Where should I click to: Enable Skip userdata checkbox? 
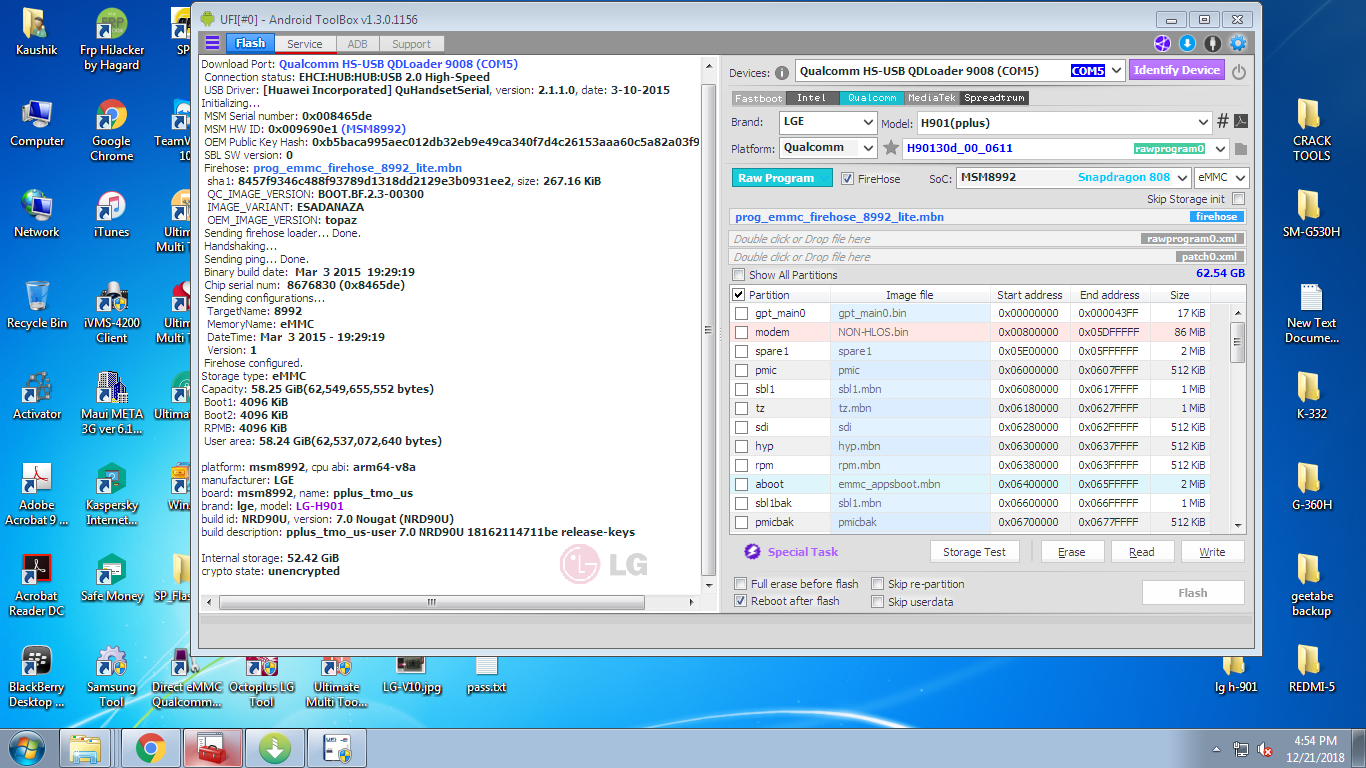[x=877, y=602]
